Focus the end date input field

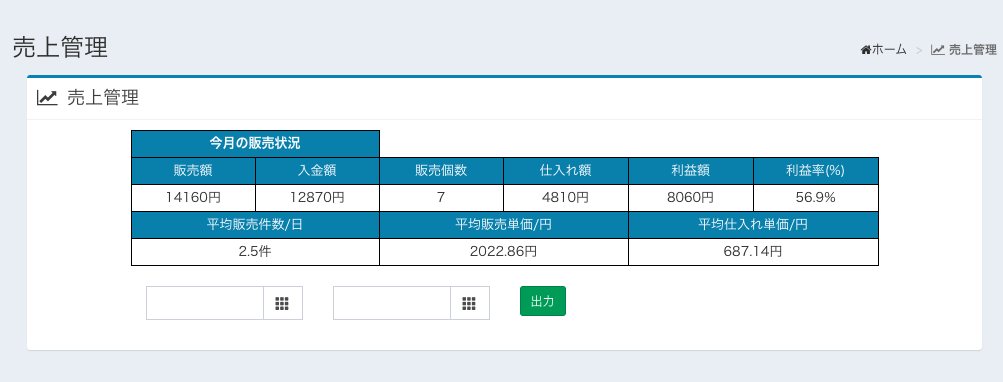391,303
